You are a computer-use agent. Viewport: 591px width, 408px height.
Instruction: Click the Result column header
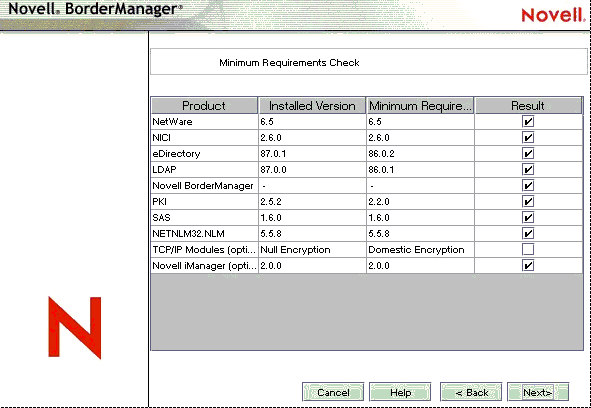click(528, 106)
